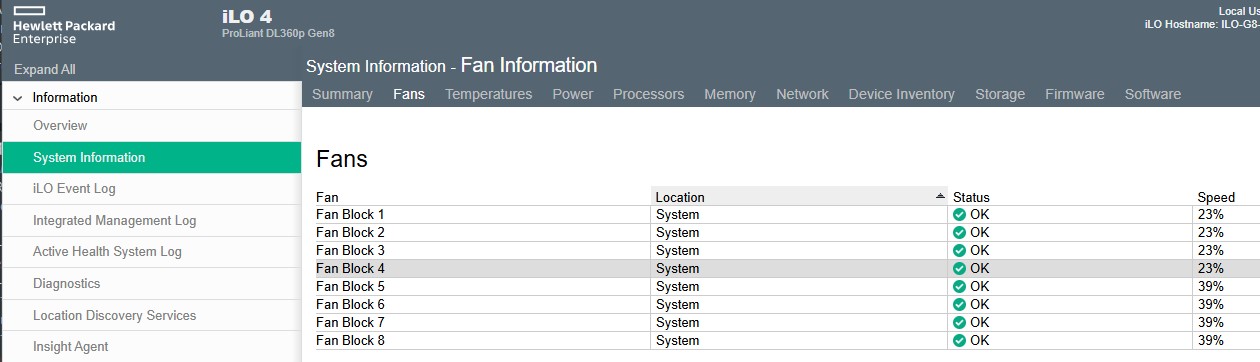Collapse the Information section chevron

point(18,98)
